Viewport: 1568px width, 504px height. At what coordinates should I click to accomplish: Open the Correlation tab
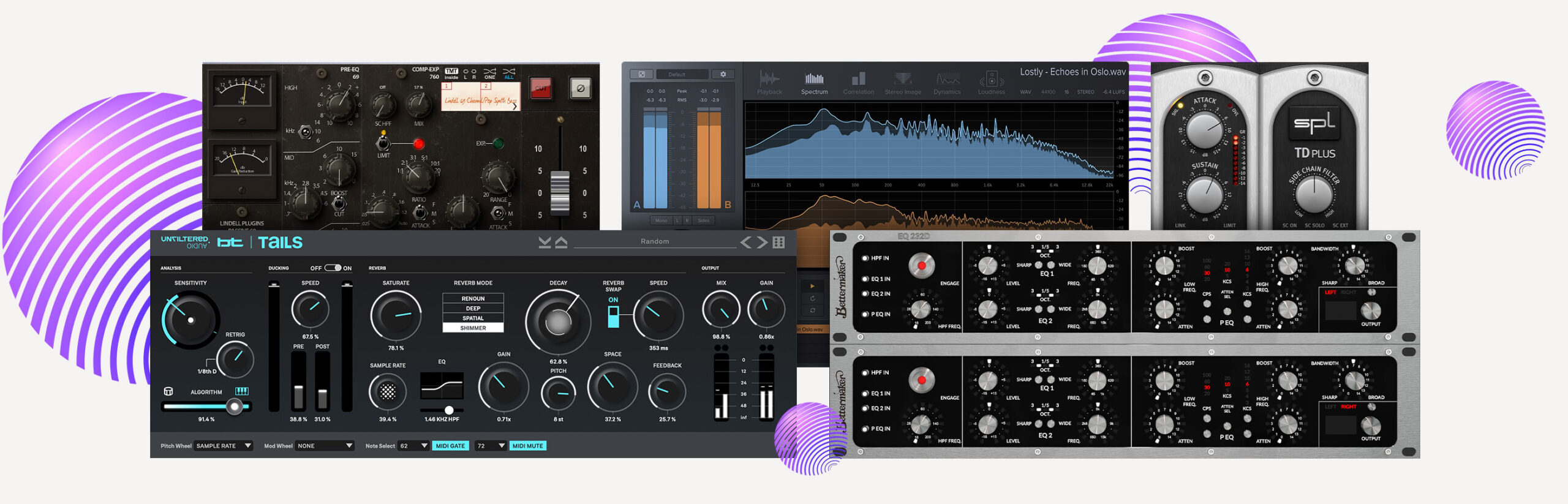pos(858,83)
